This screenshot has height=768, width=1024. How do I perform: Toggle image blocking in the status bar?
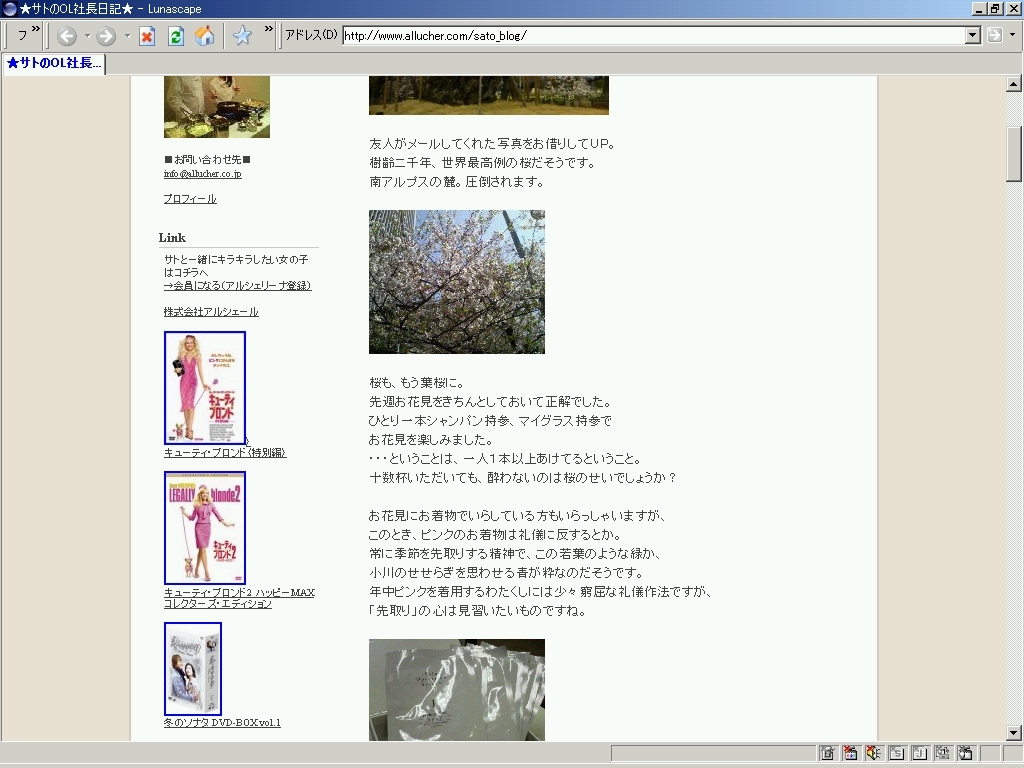point(850,753)
